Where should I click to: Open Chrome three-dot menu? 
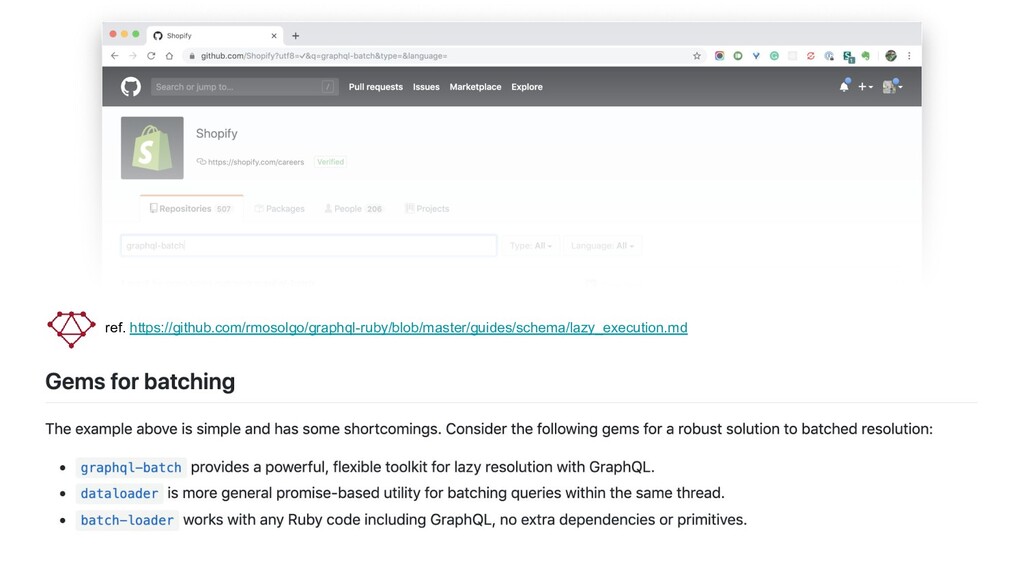click(909, 56)
